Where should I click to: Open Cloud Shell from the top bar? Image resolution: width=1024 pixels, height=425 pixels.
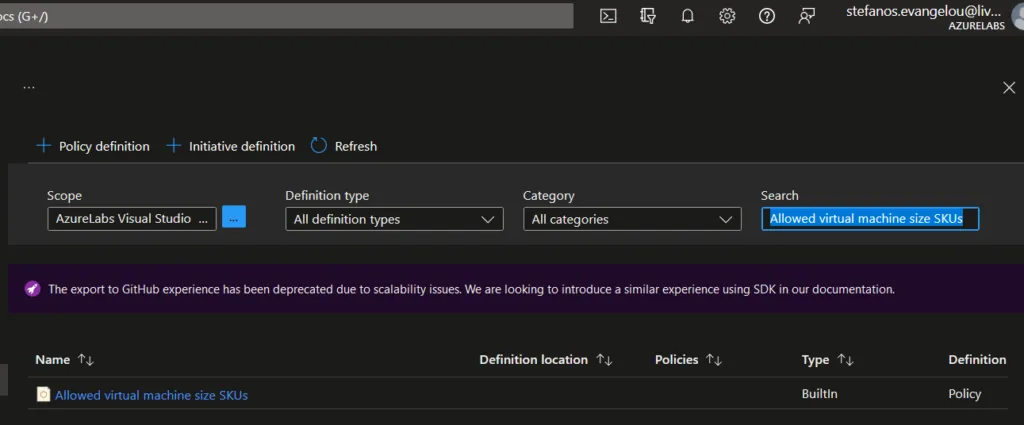pos(608,16)
